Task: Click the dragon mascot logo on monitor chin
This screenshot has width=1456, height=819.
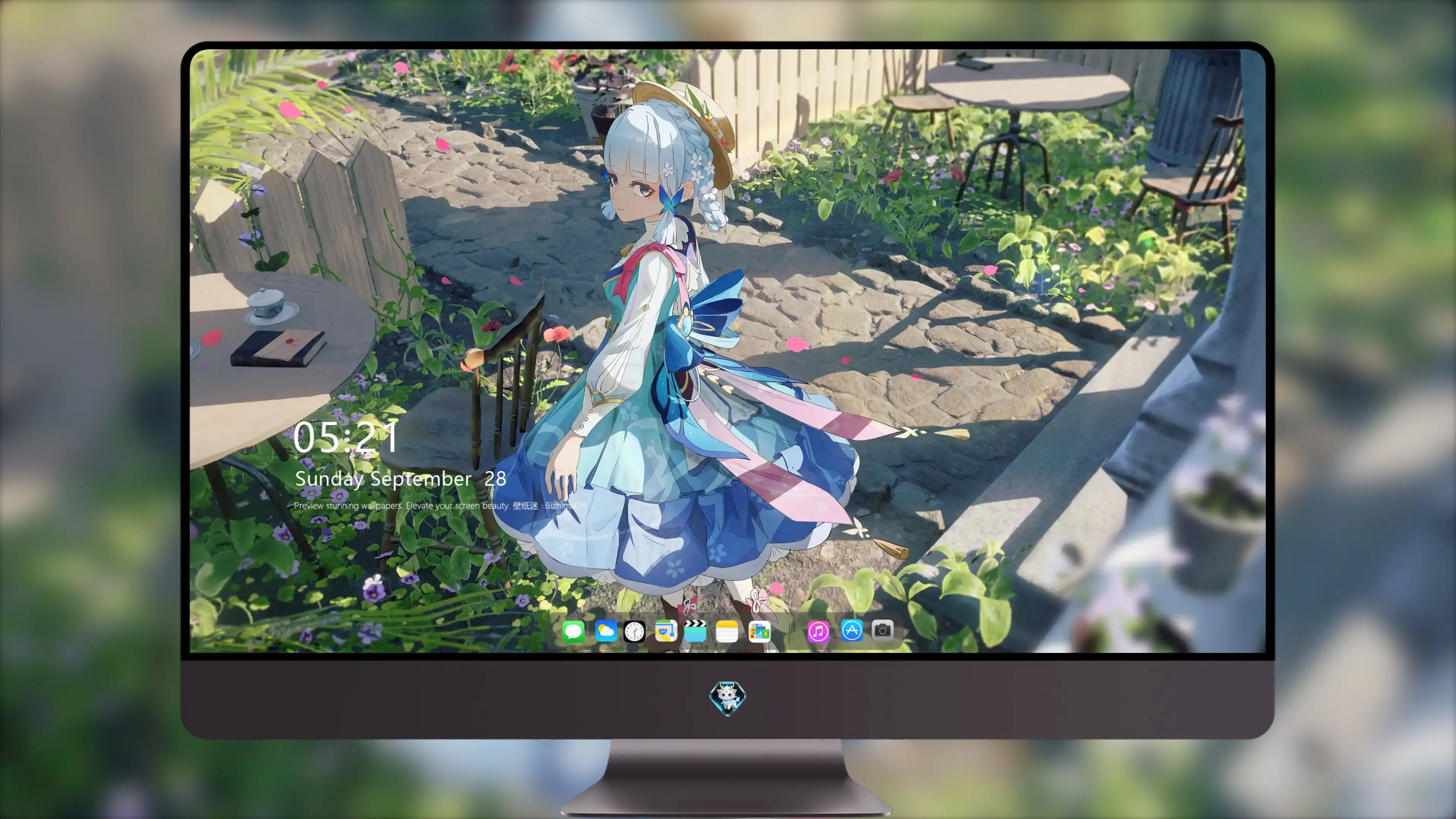Action: (728, 698)
